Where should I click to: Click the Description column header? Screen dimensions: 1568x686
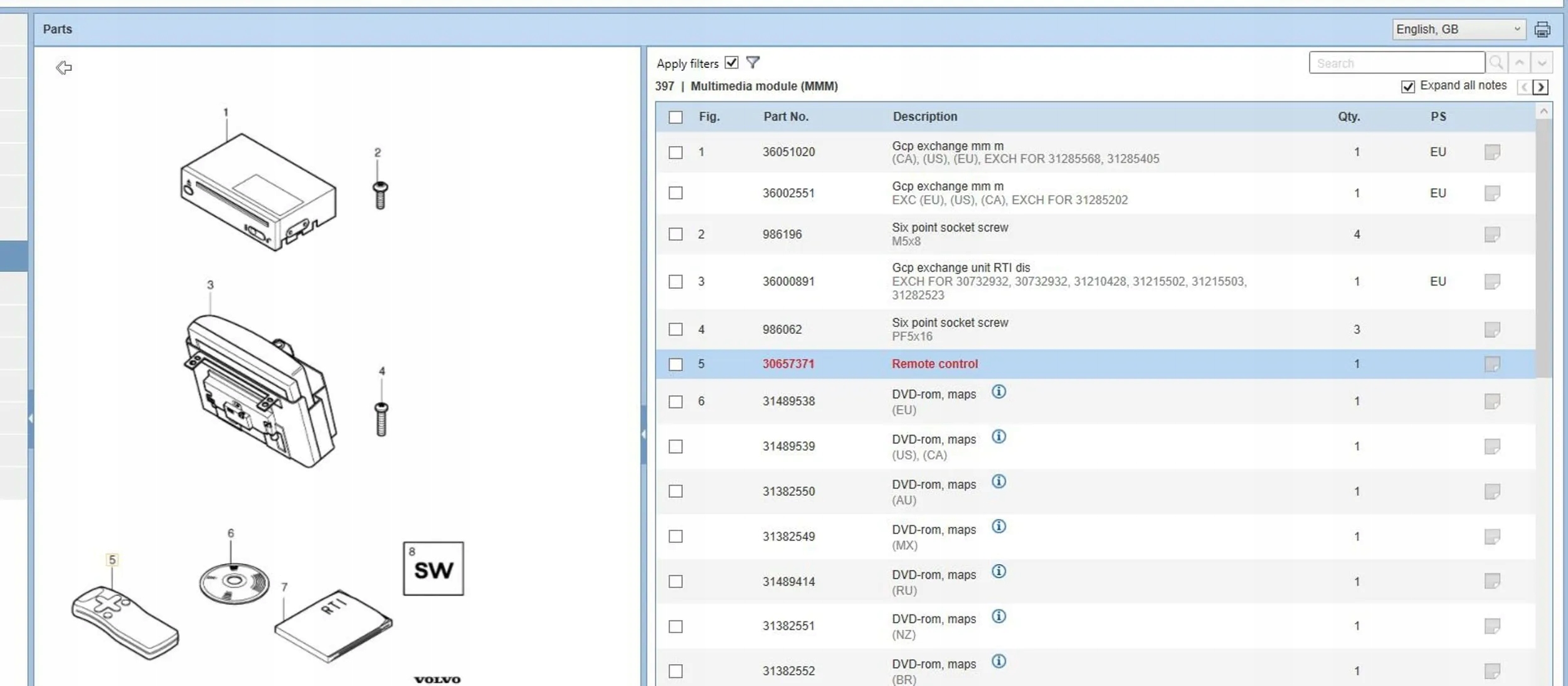[924, 117]
